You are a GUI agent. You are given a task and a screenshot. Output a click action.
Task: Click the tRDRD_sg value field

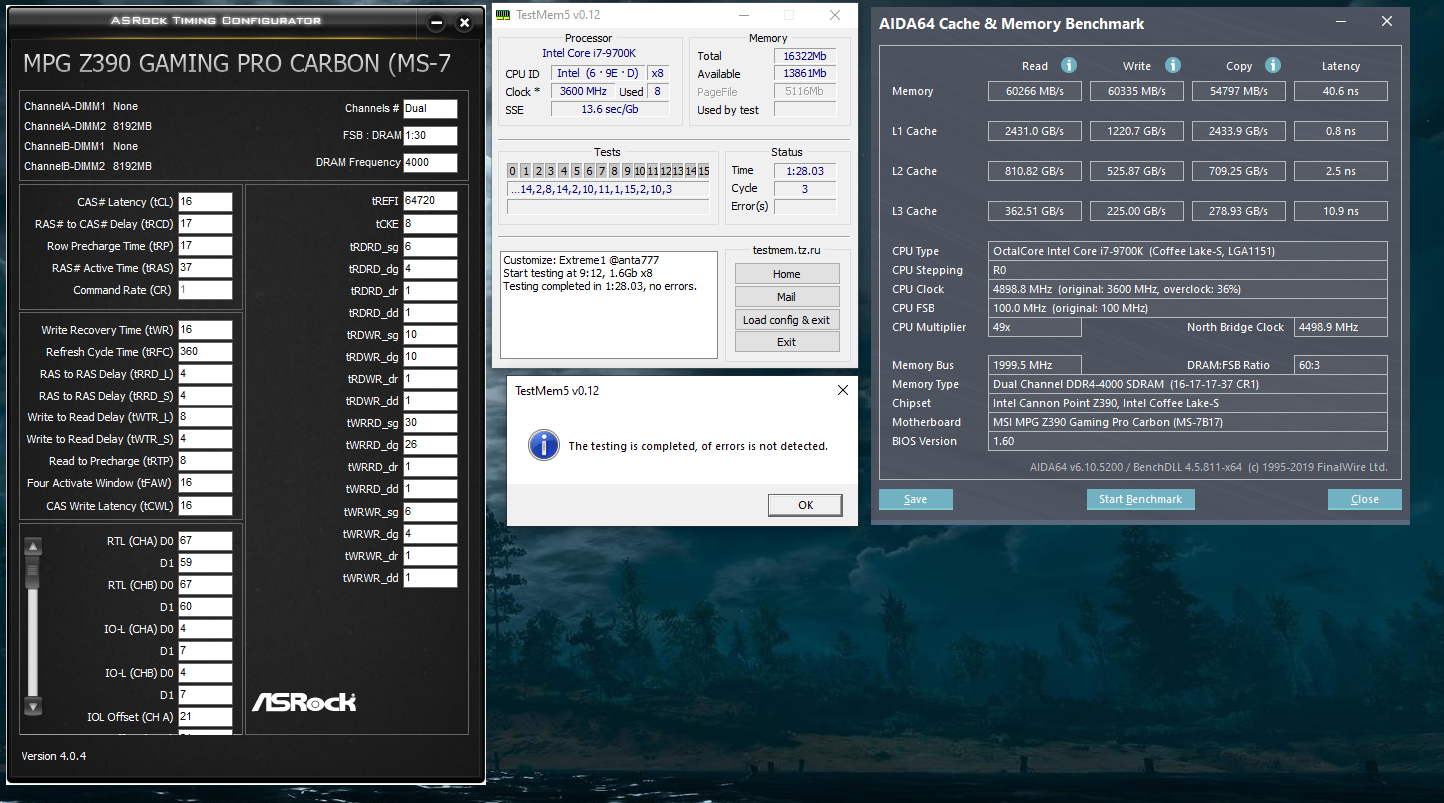pyautogui.click(x=430, y=247)
